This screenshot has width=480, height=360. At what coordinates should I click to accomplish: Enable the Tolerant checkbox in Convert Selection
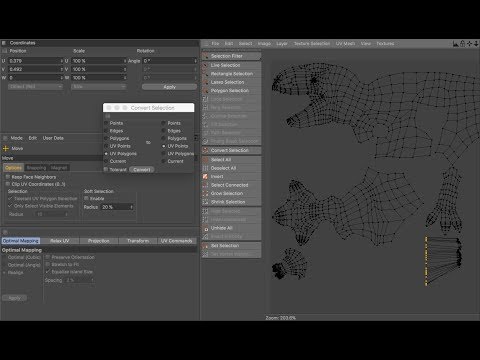pyautogui.click(x=106, y=169)
